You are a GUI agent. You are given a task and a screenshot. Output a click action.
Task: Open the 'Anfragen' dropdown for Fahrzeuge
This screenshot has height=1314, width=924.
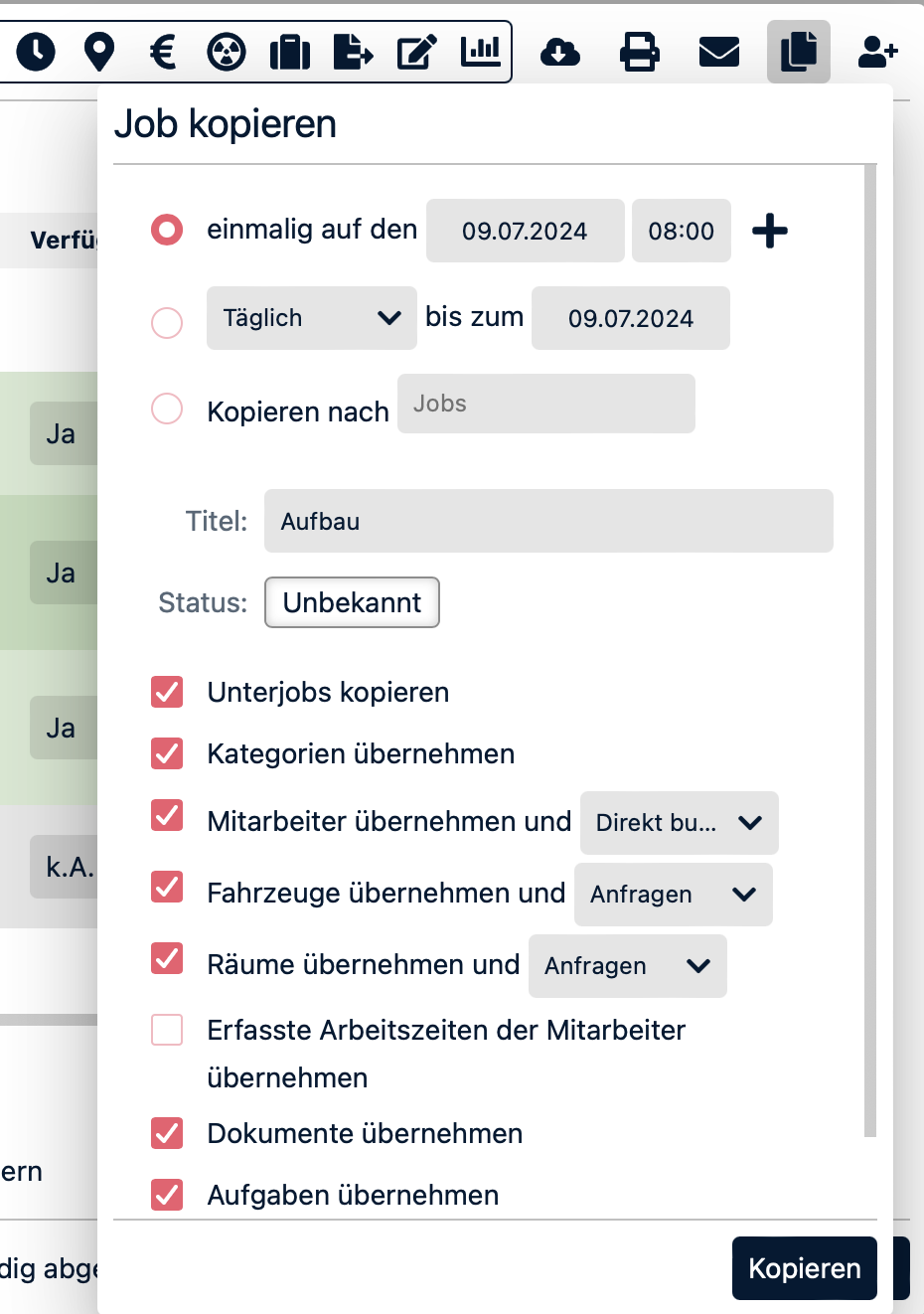pyautogui.click(x=673, y=895)
